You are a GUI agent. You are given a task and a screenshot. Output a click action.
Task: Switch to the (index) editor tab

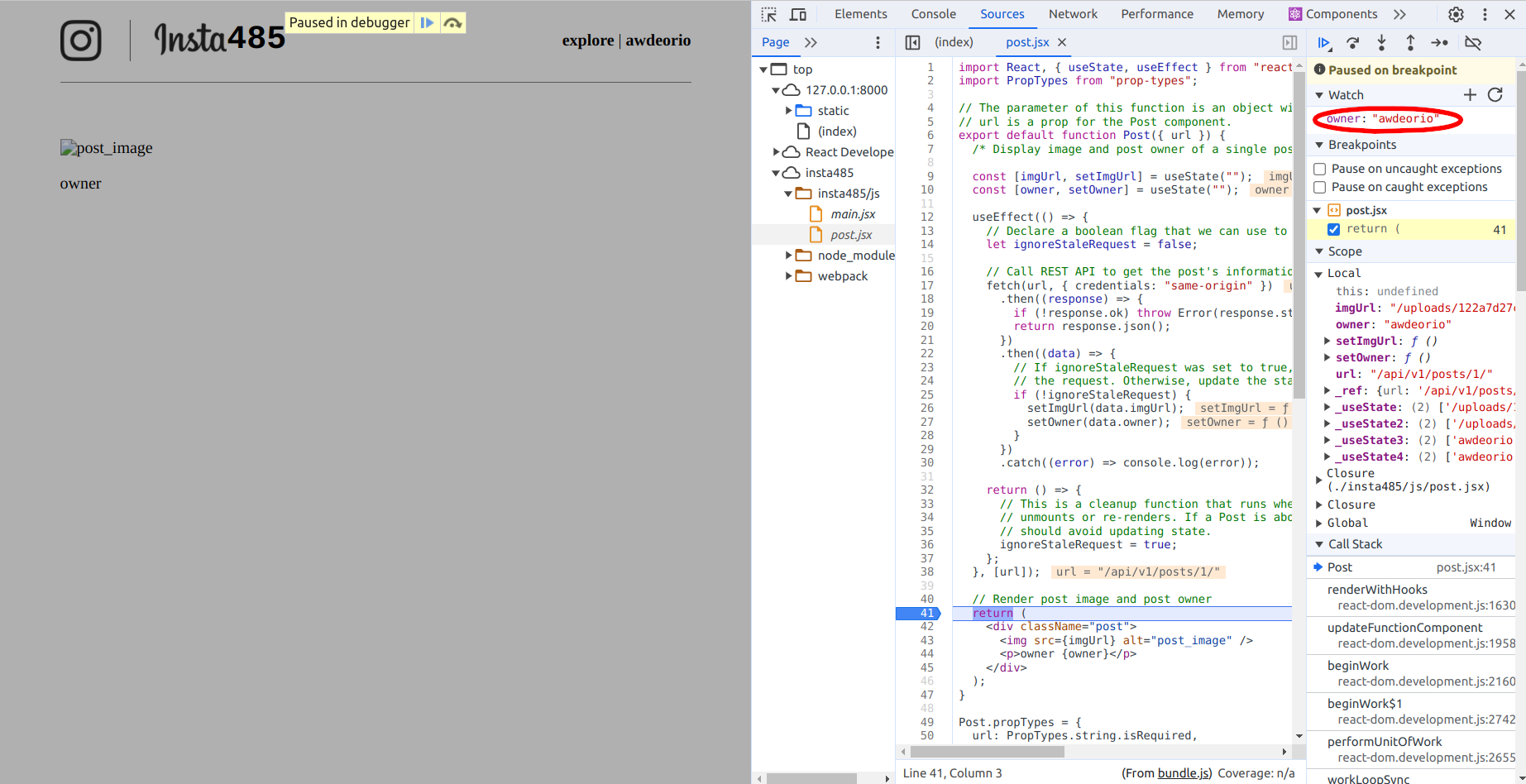(x=954, y=42)
